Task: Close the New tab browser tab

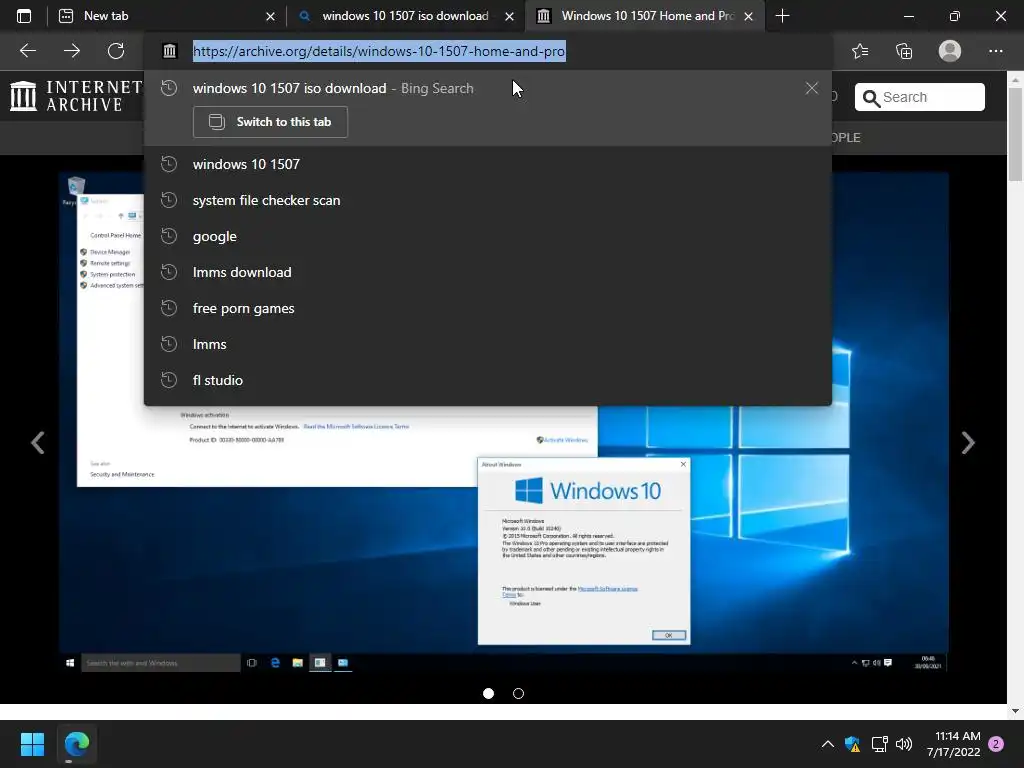Action: click(270, 16)
